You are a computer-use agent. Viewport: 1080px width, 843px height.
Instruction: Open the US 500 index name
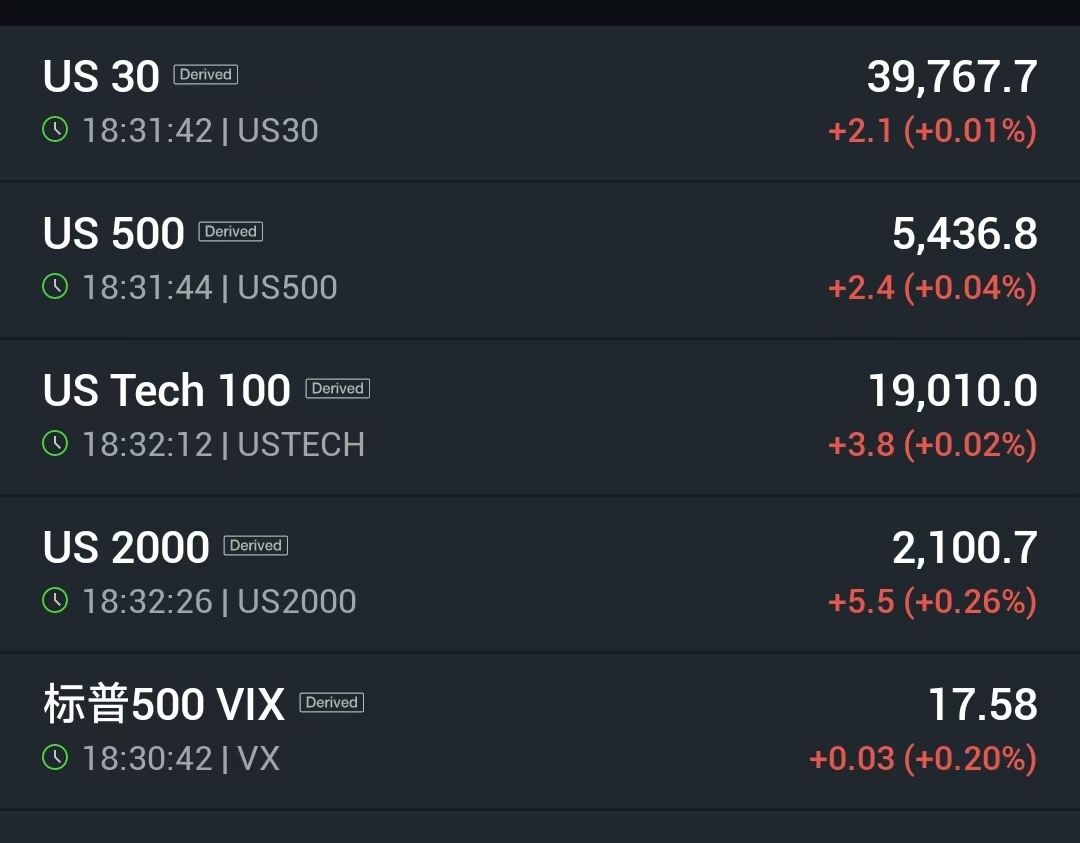[114, 234]
